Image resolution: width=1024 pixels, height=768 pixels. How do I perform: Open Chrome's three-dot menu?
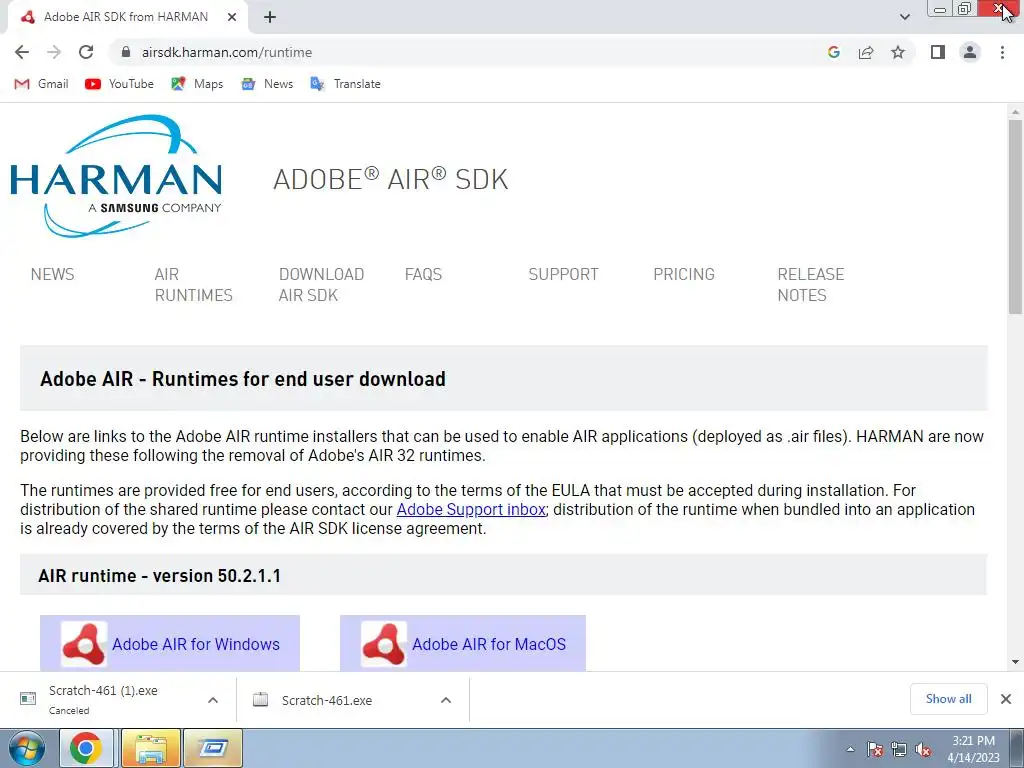click(x=1002, y=52)
